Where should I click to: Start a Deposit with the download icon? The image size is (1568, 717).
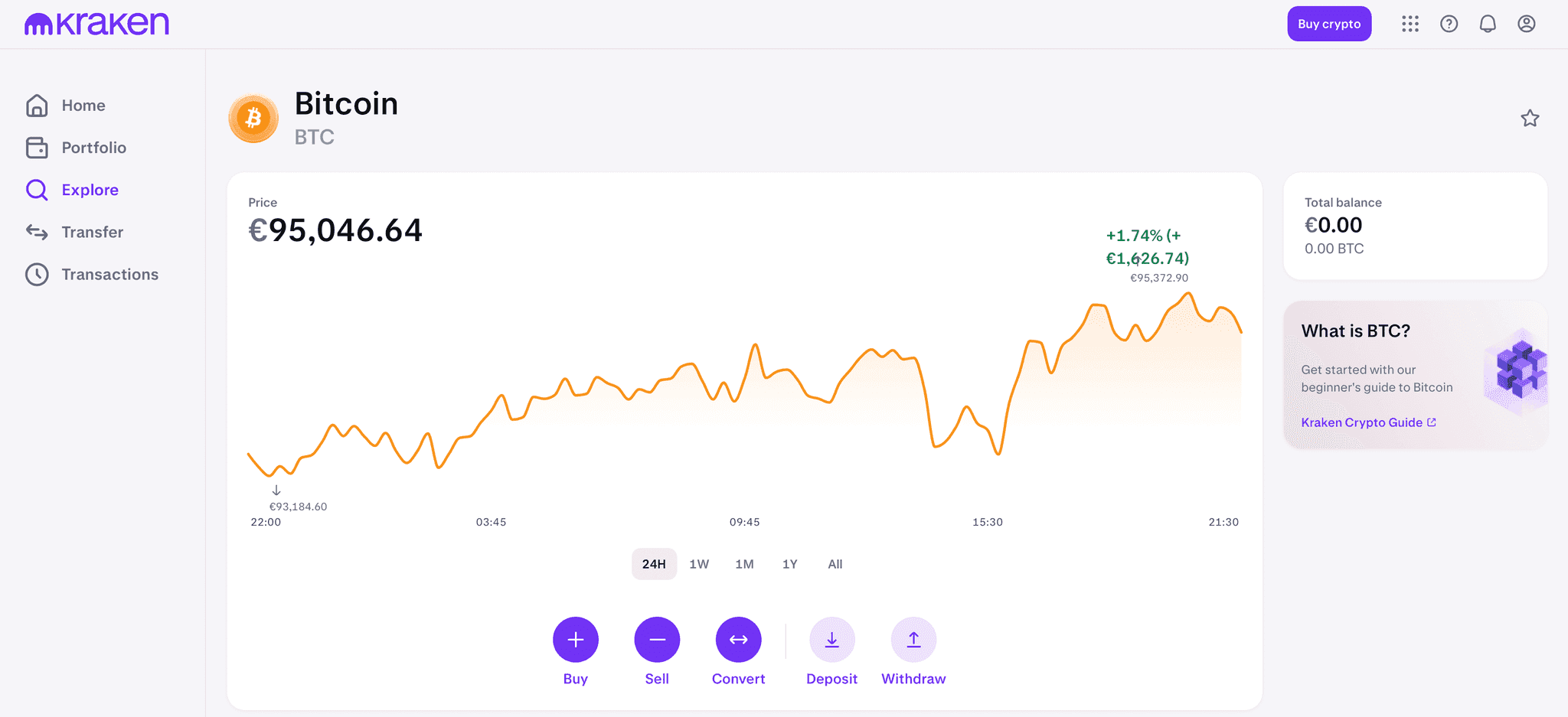[x=831, y=639]
